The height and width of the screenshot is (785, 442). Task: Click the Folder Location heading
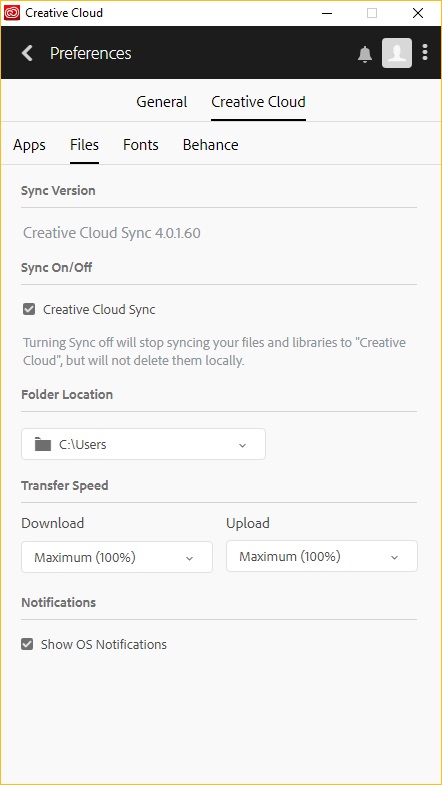[67, 395]
